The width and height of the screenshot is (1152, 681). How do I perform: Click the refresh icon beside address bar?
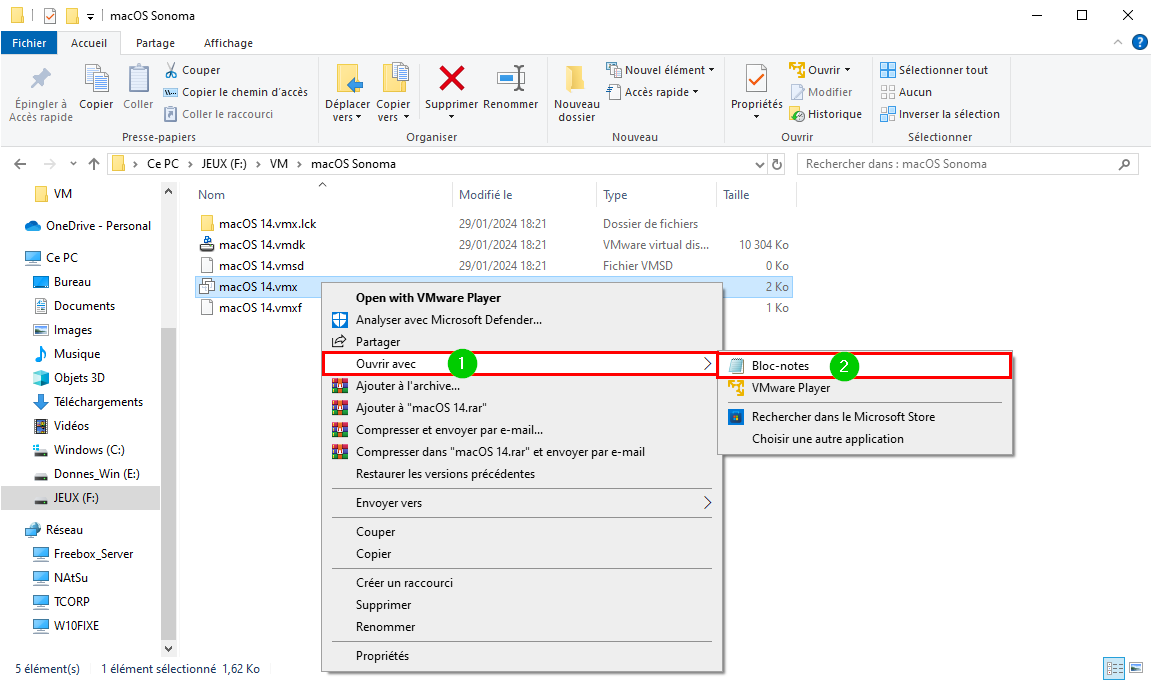(777, 164)
